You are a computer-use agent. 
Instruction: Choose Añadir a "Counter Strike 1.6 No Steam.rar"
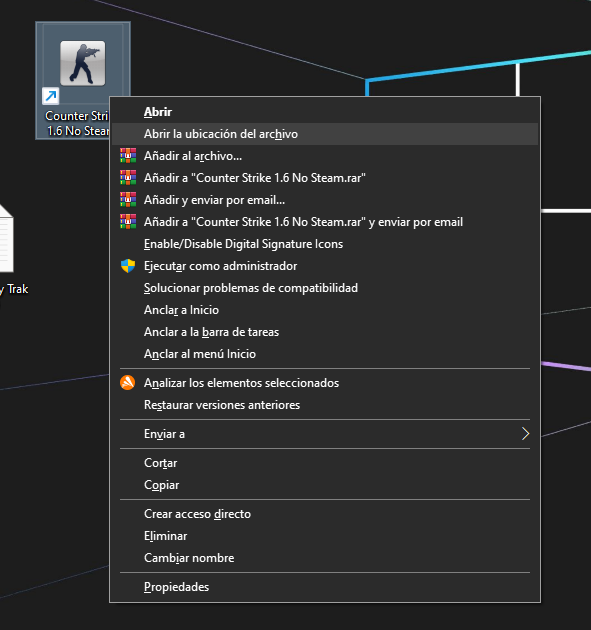pos(325,178)
